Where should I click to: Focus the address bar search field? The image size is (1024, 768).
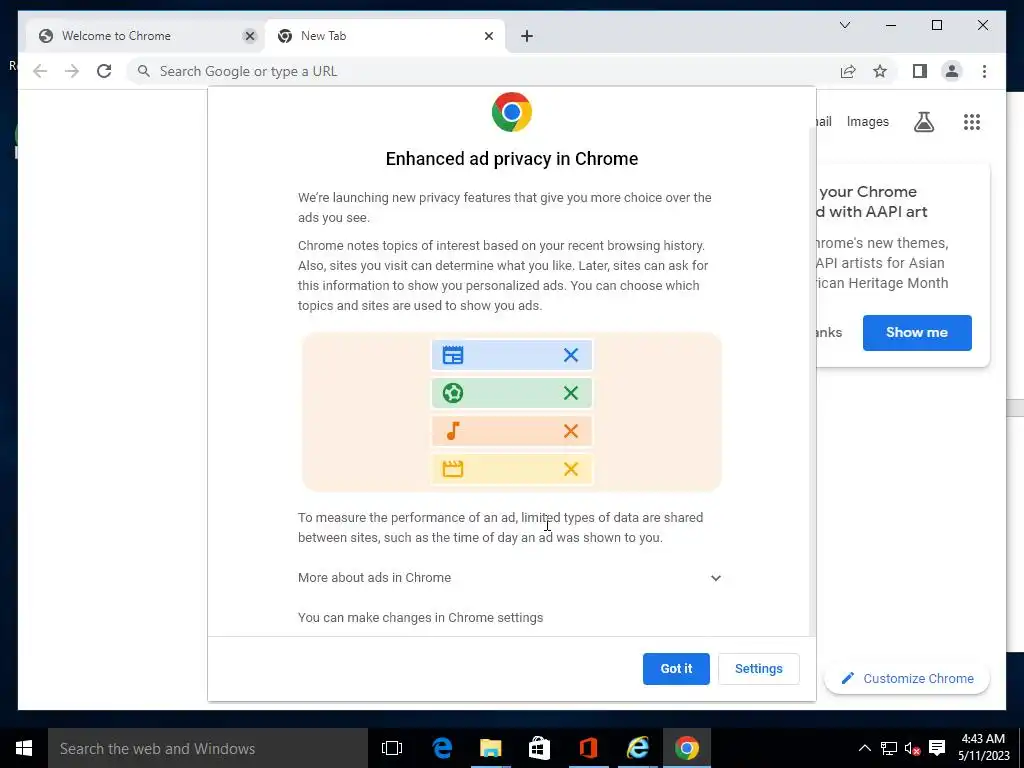[483, 71]
